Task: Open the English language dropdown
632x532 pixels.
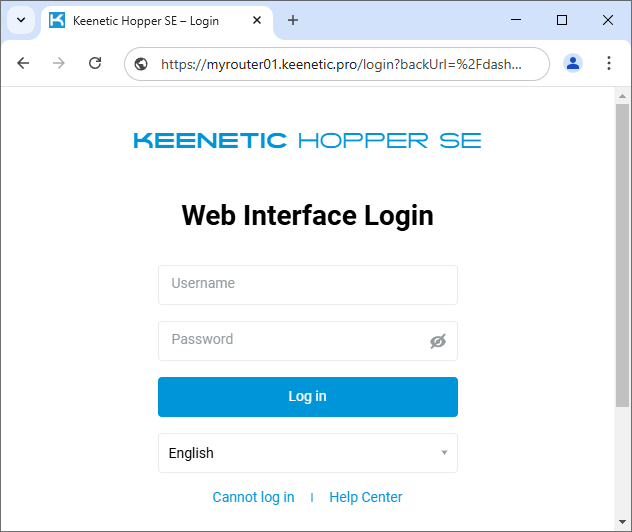Action: coord(300,453)
